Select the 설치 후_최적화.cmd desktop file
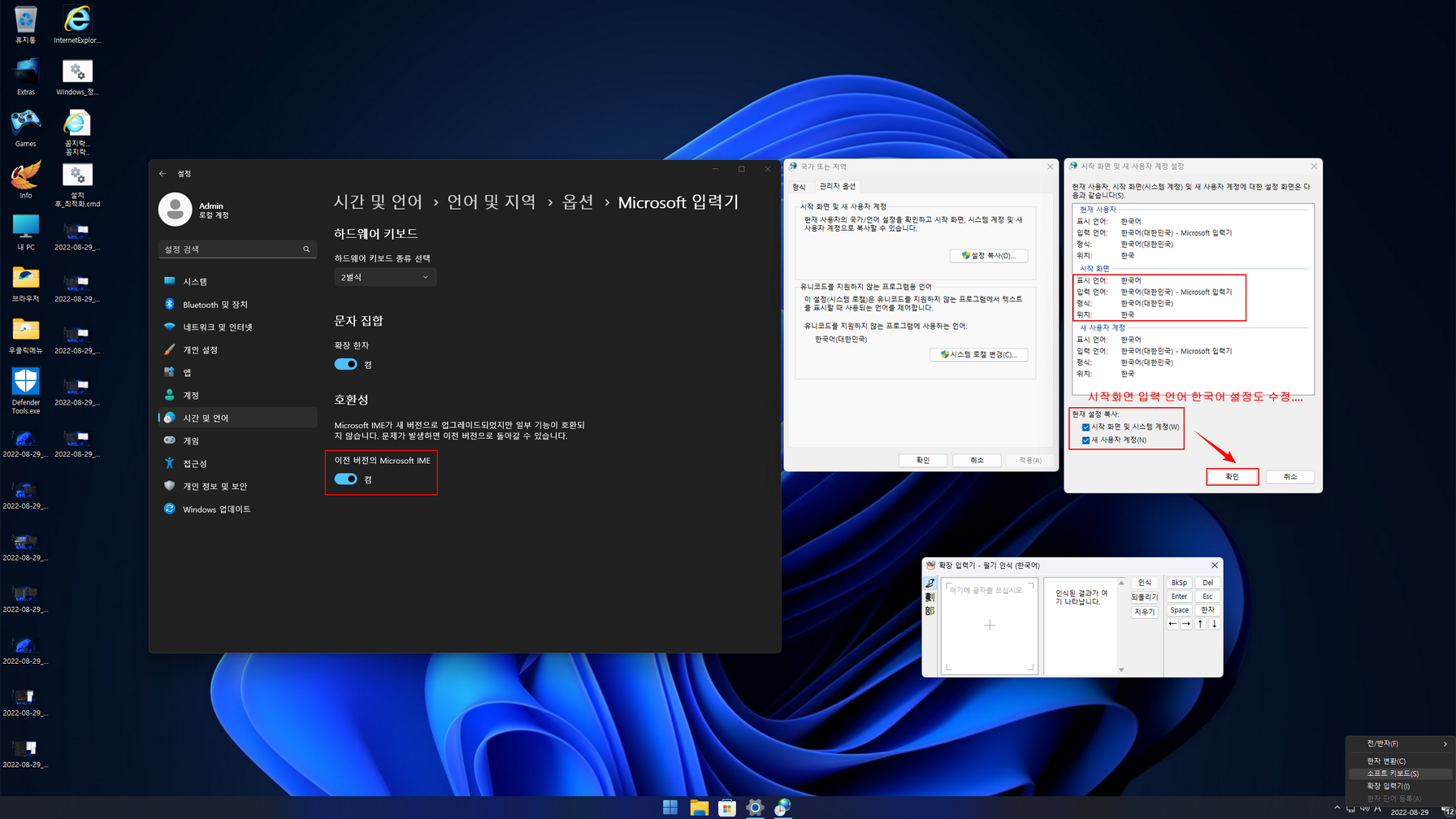This screenshot has height=819, width=1456. [x=77, y=185]
